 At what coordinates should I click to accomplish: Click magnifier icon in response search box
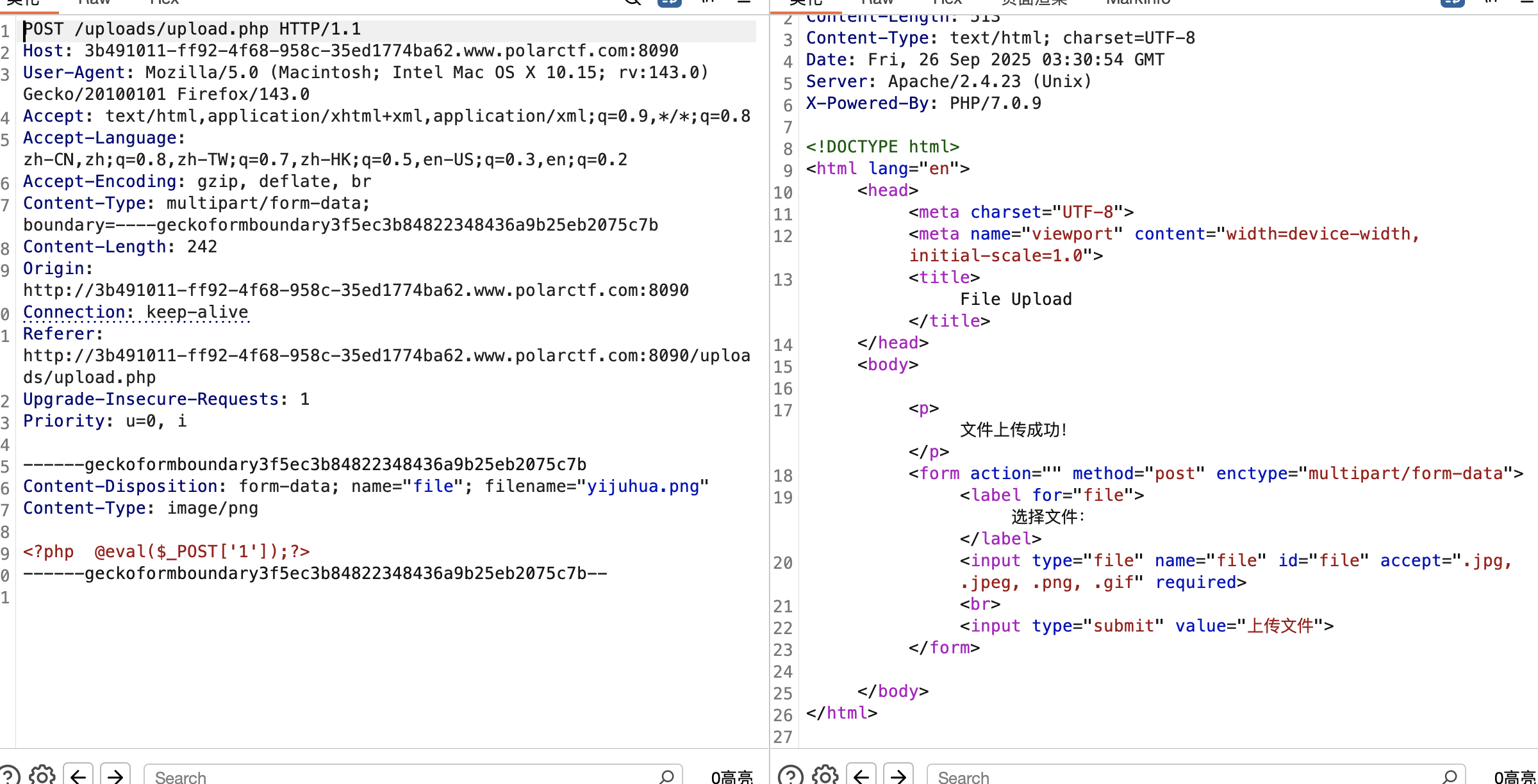tap(1450, 776)
